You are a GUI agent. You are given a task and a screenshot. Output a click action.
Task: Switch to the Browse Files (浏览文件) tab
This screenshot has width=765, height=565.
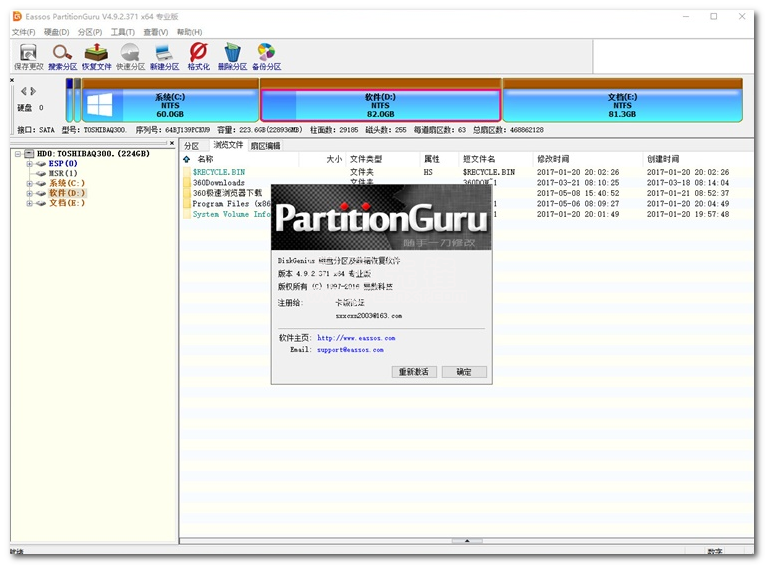click(x=228, y=145)
